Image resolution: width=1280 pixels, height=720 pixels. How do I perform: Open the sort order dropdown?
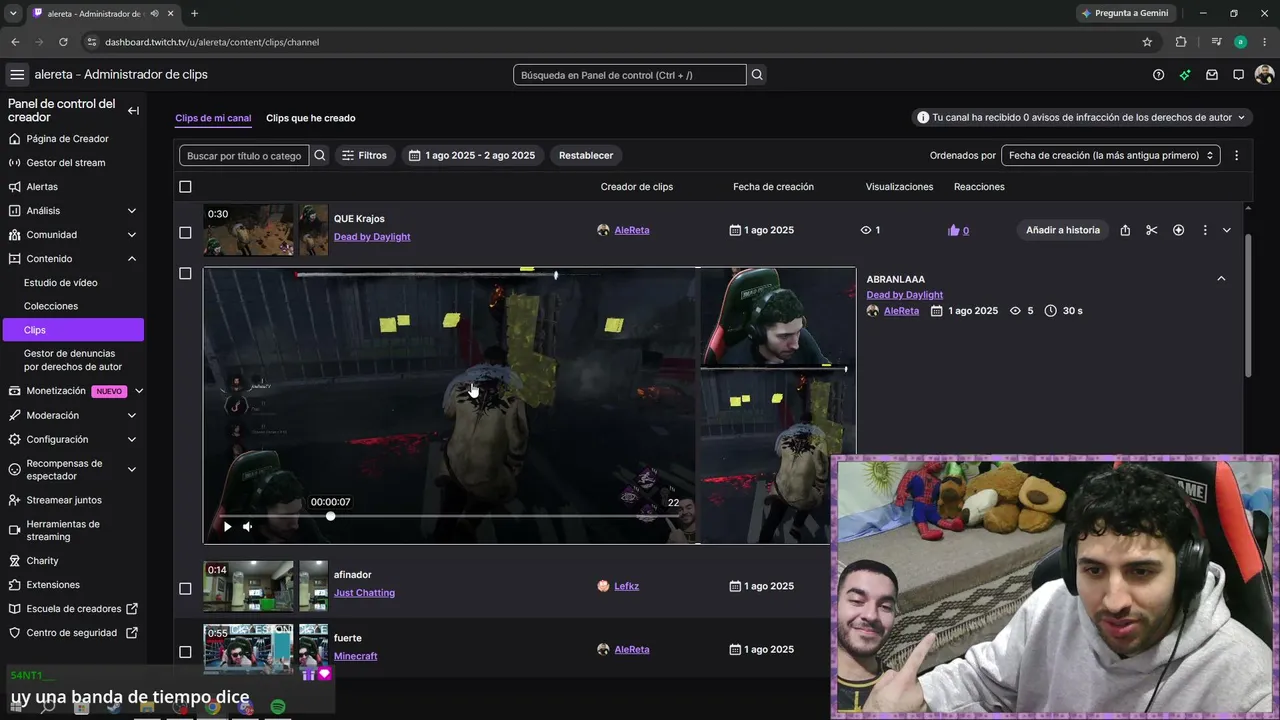(1111, 155)
